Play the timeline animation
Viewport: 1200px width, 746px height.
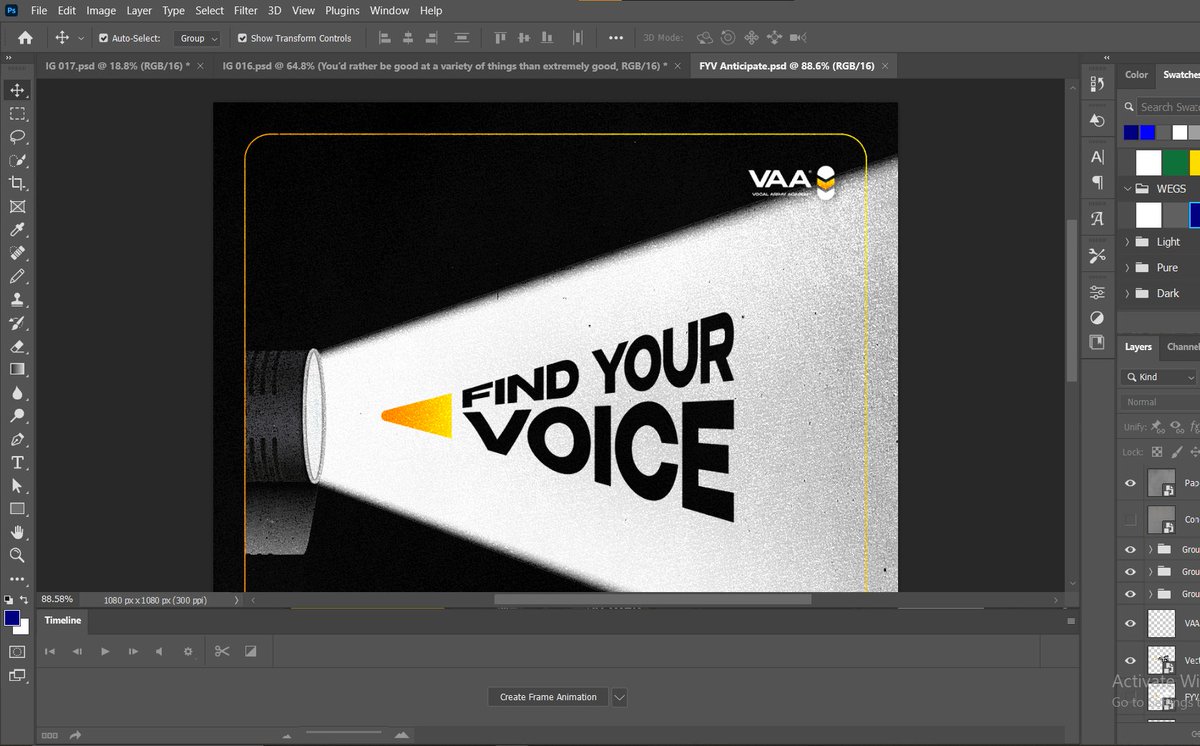(105, 651)
